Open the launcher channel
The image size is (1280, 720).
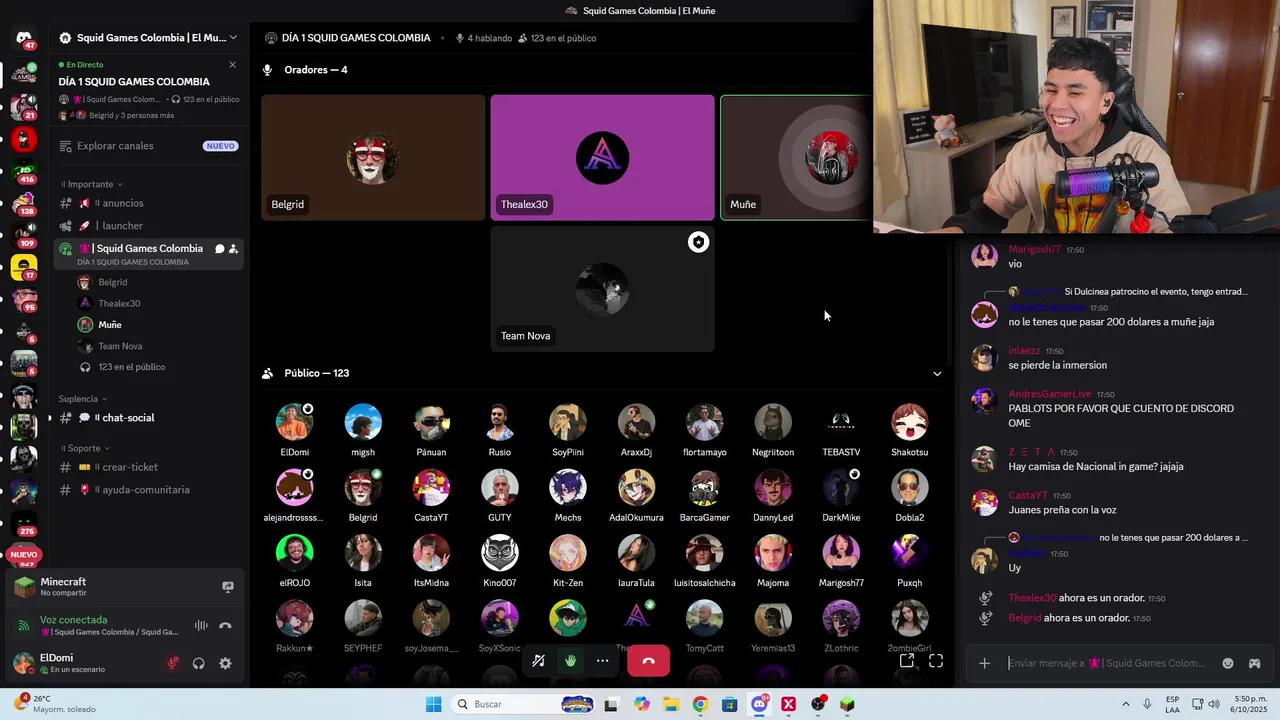148,226
